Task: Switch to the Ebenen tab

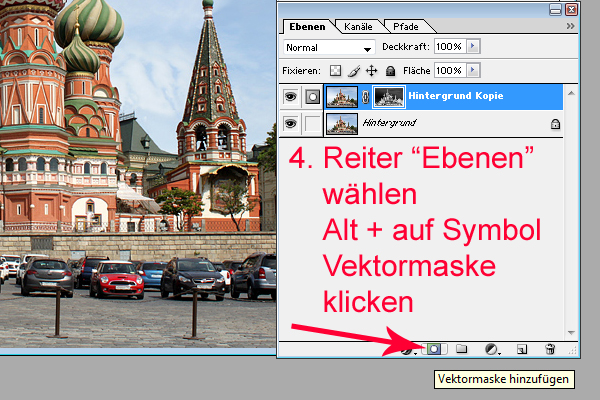Action: (307, 26)
